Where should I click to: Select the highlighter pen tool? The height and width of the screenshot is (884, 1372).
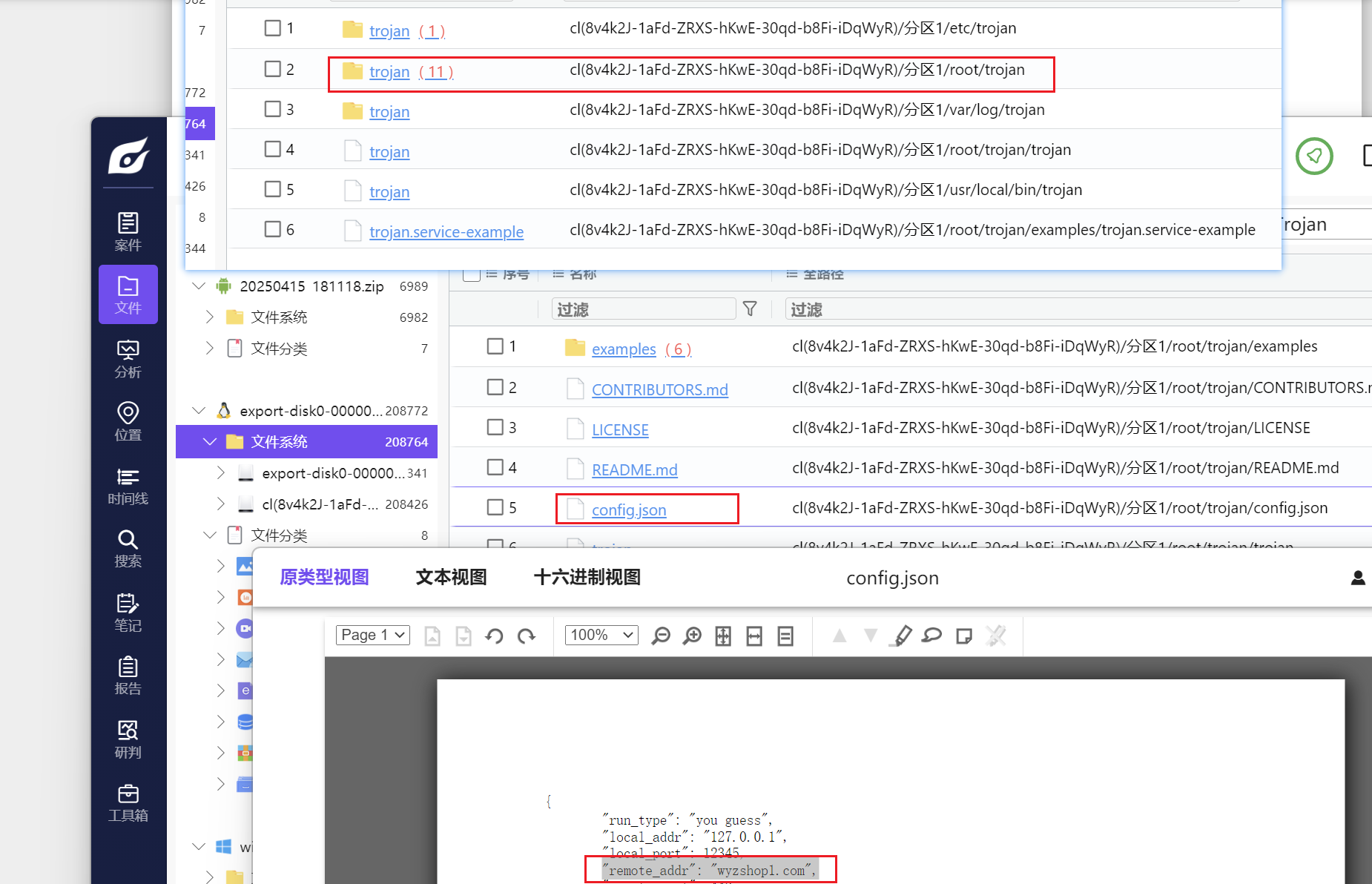click(901, 636)
